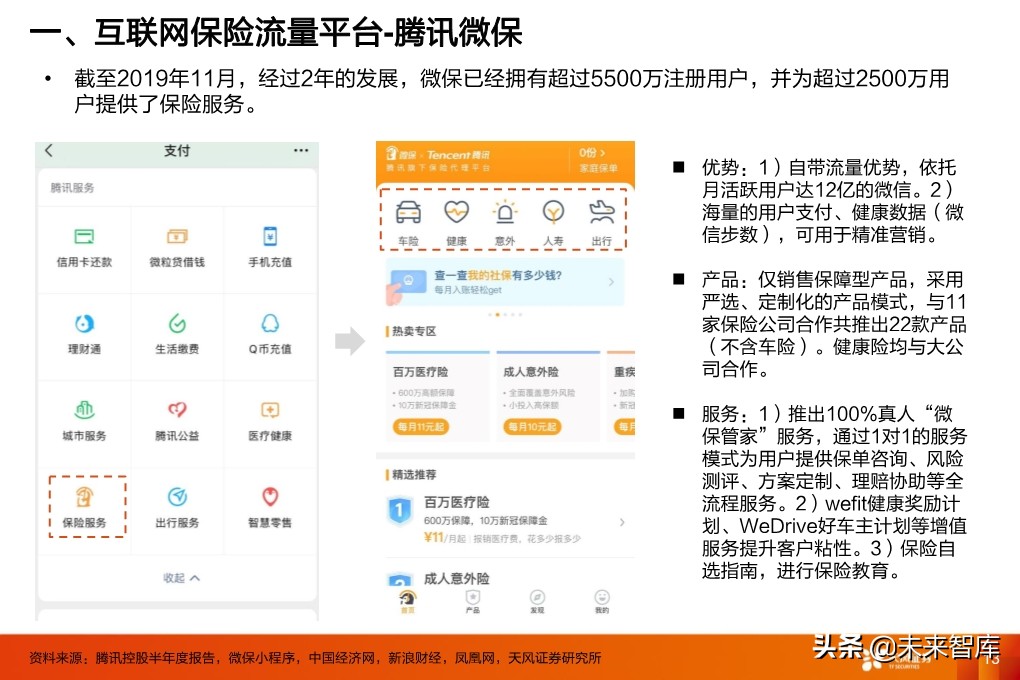Tap the 意外 accident insurance icon

pos(503,214)
